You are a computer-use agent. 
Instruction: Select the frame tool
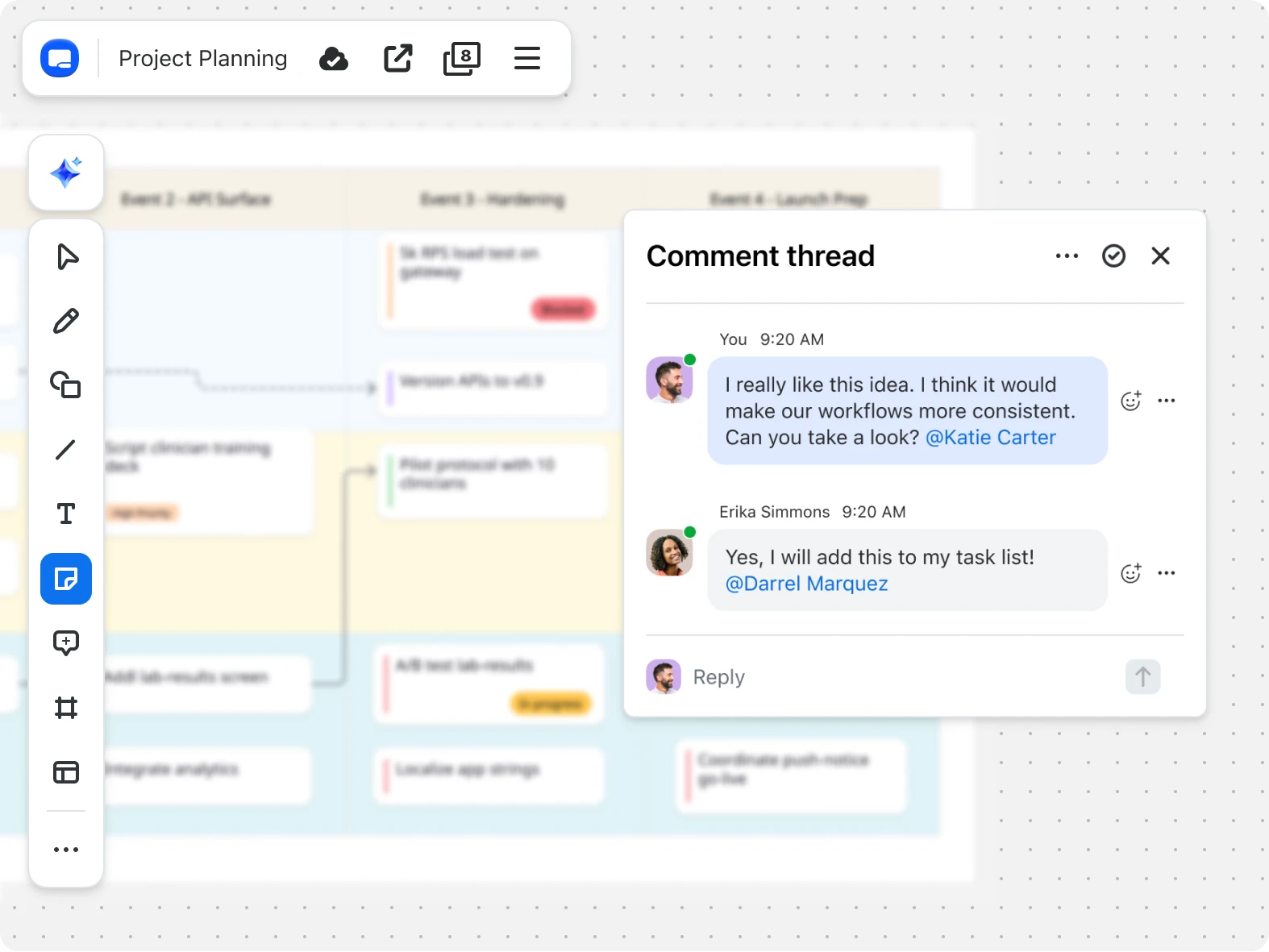point(66,708)
